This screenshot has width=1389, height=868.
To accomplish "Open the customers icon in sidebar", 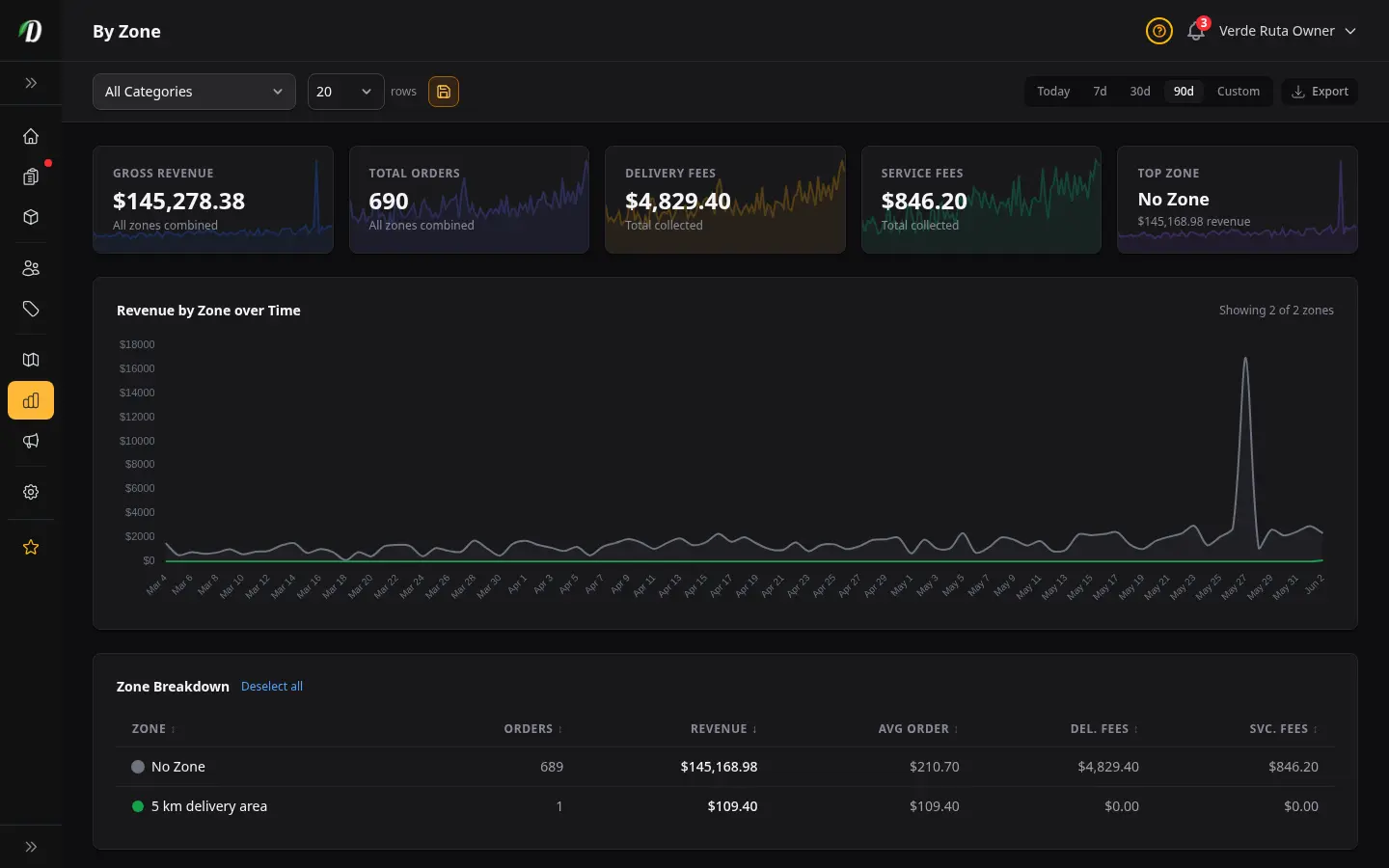I will pyautogui.click(x=31, y=268).
